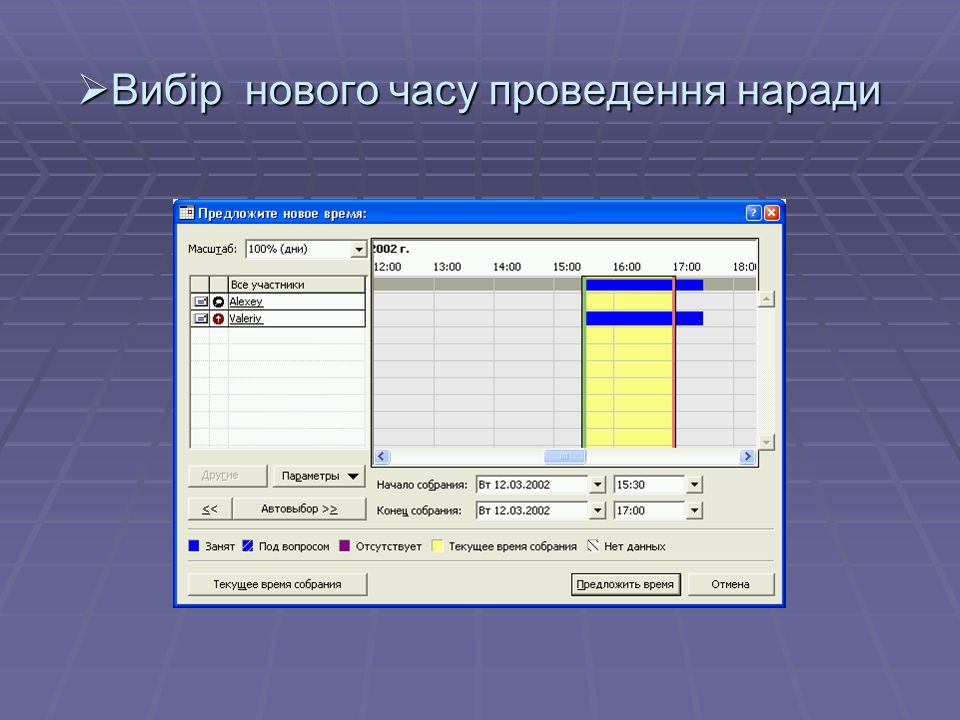Click the organizer icon beside Alexey
The image size is (960, 720).
tap(219, 301)
